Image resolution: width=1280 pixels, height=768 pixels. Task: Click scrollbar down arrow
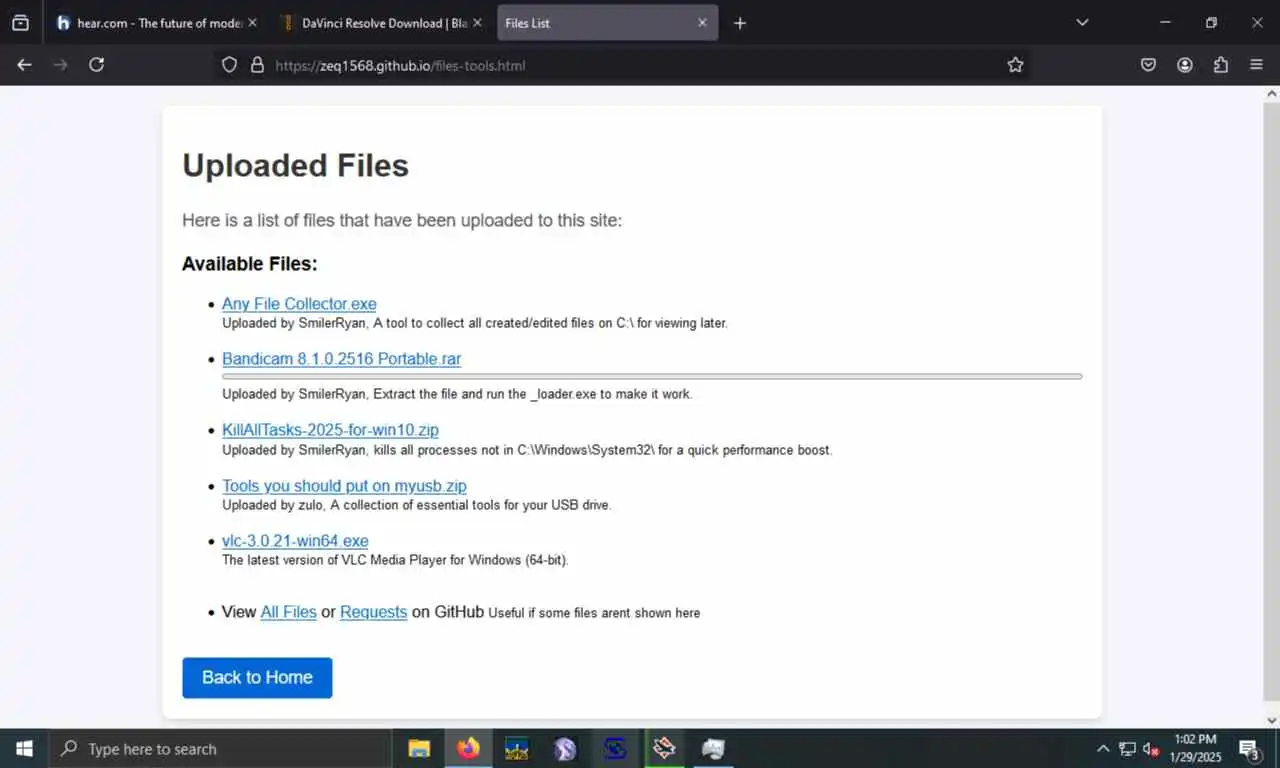[1271, 720]
